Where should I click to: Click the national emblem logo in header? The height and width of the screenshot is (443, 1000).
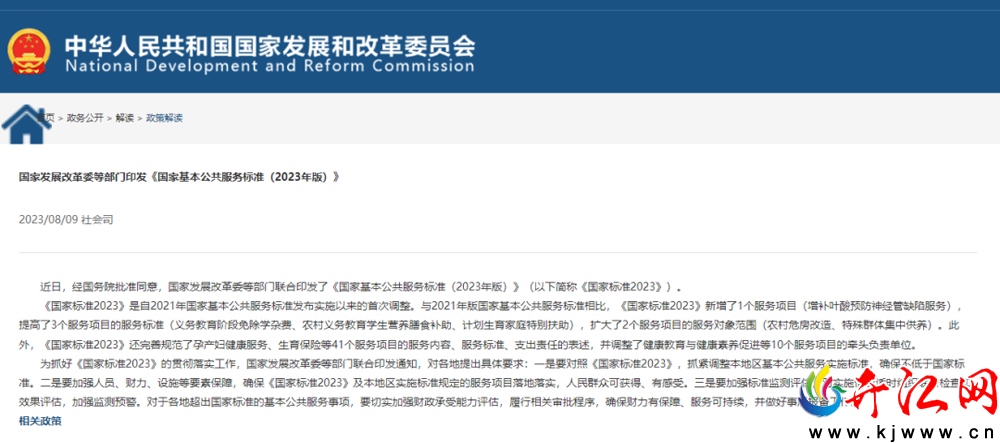[28, 51]
